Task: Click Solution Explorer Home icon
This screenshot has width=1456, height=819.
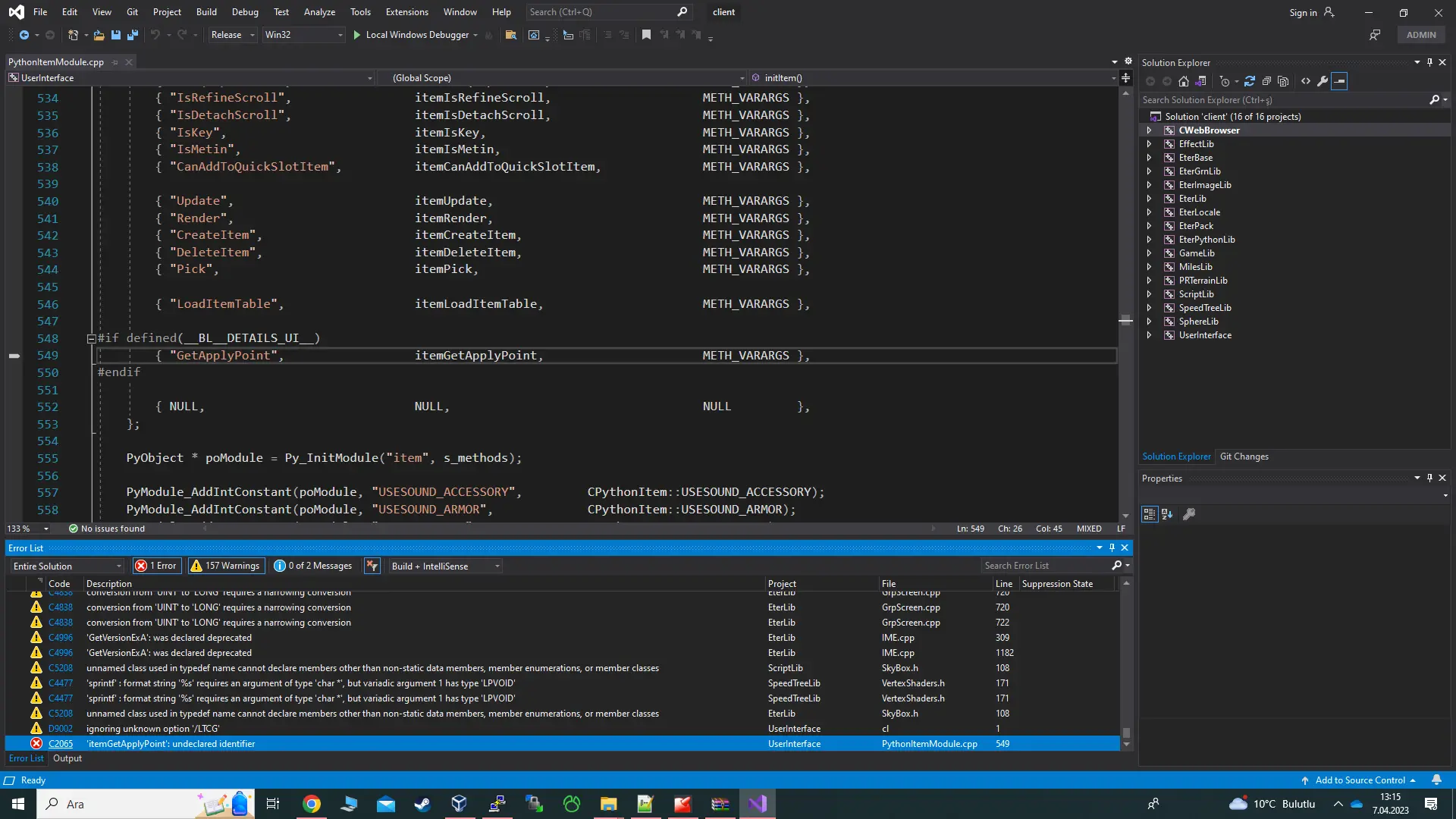Action: coord(1183,81)
